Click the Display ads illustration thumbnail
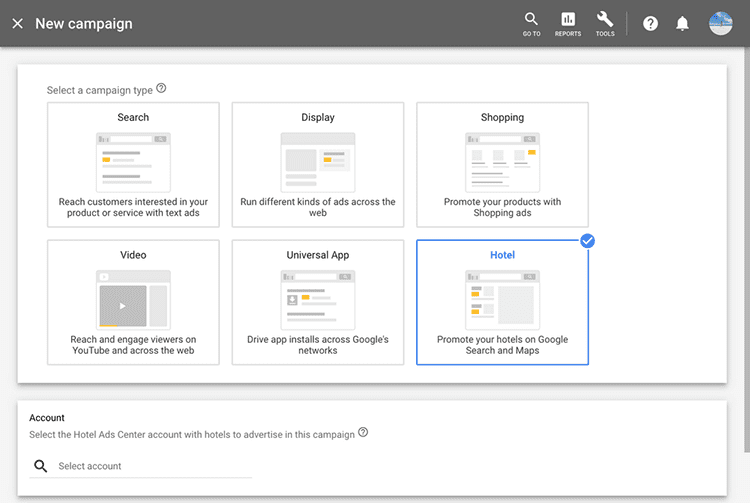Viewport: 750px width, 503px height. pyautogui.click(x=318, y=163)
